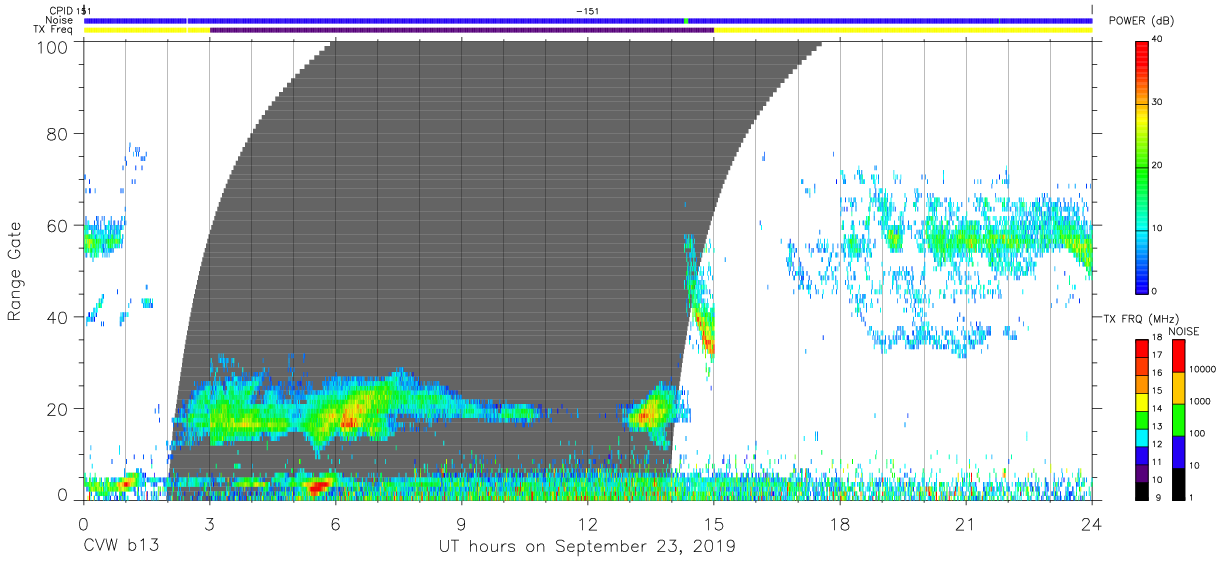Image resolution: width=1228 pixels, height=567 pixels.
Task: Click the power colorbar gradient strip
Action: click(1143, 166)
